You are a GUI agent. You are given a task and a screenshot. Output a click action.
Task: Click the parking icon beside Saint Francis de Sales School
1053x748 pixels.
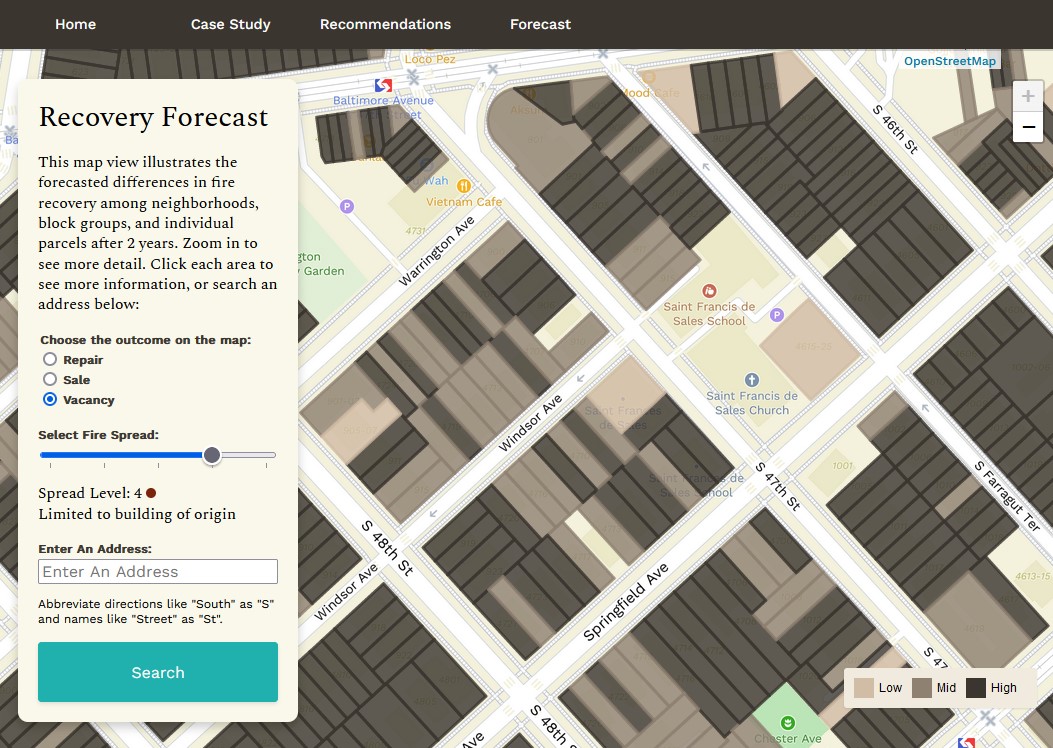click(776, 314)
